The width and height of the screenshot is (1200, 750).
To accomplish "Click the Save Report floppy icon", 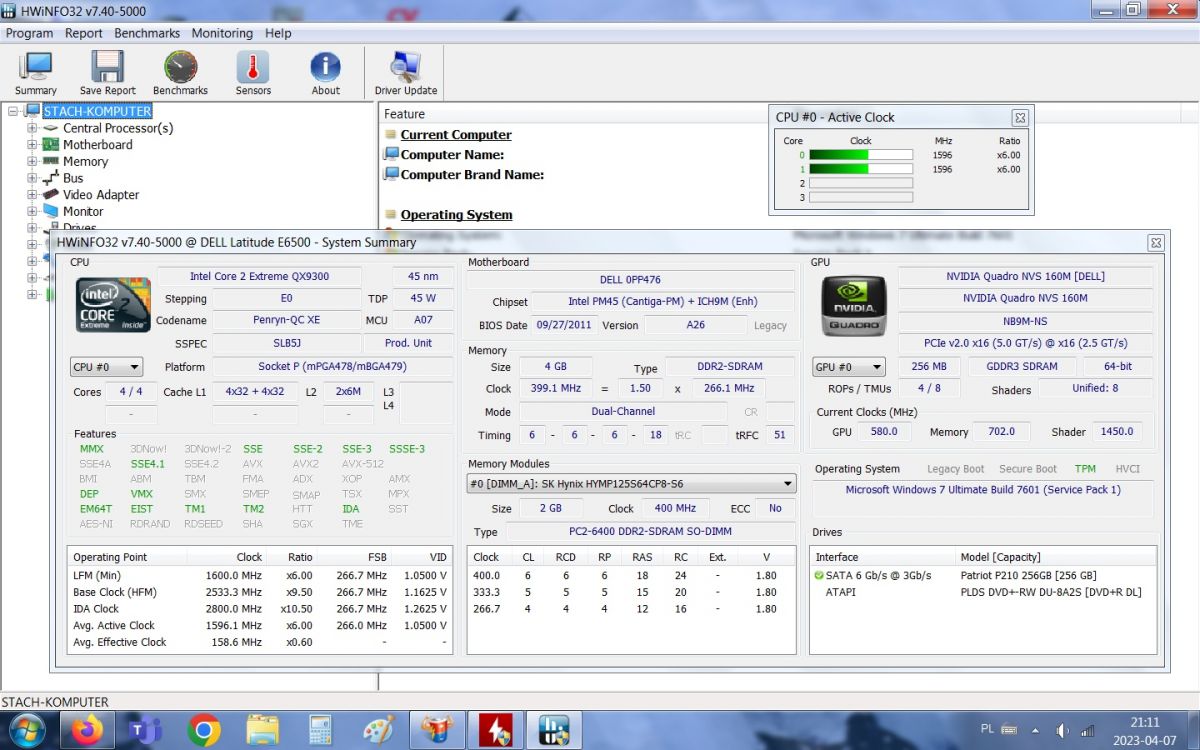I will [107, 73].
